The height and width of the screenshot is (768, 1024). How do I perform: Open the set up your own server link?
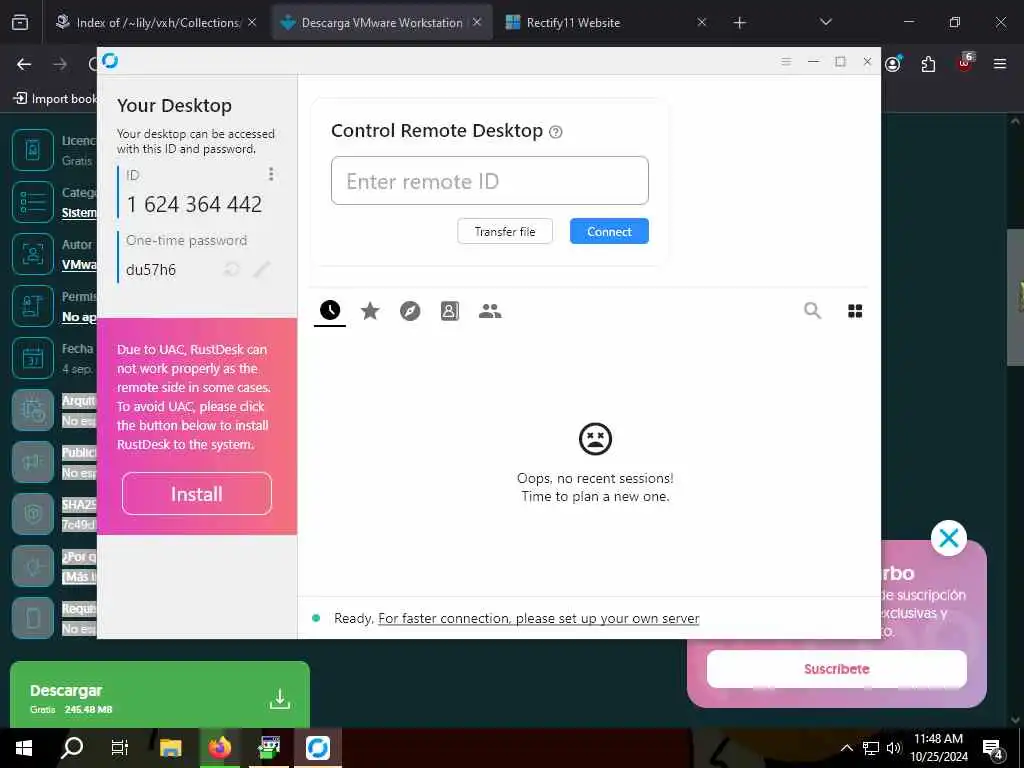tap(539, 618)
